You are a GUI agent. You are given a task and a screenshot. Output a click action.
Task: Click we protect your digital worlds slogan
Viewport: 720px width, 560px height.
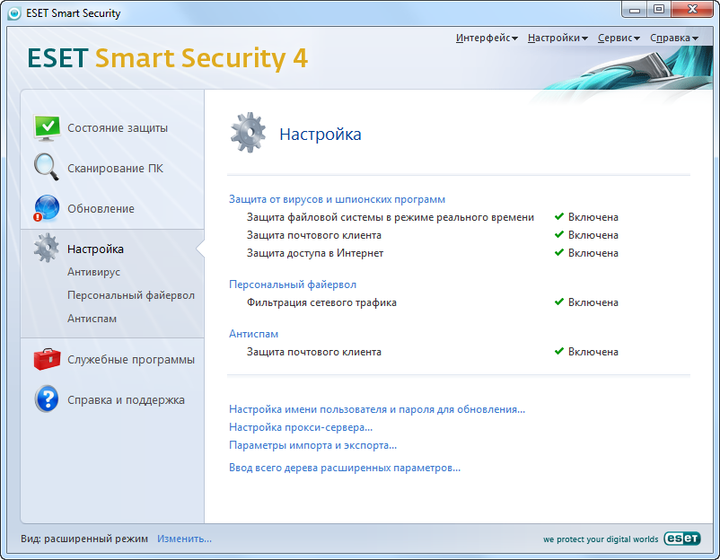pyautogui.click(x=601, y=539)
